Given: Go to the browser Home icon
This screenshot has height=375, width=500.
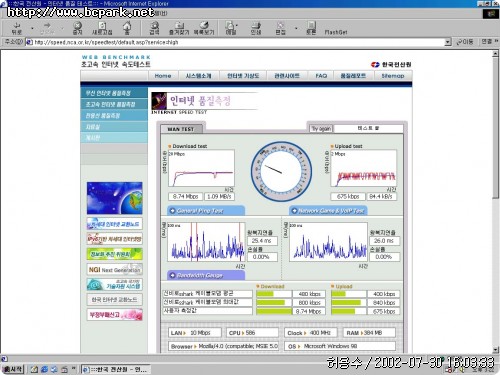Looking at the screenshot, I should point(127,28).
